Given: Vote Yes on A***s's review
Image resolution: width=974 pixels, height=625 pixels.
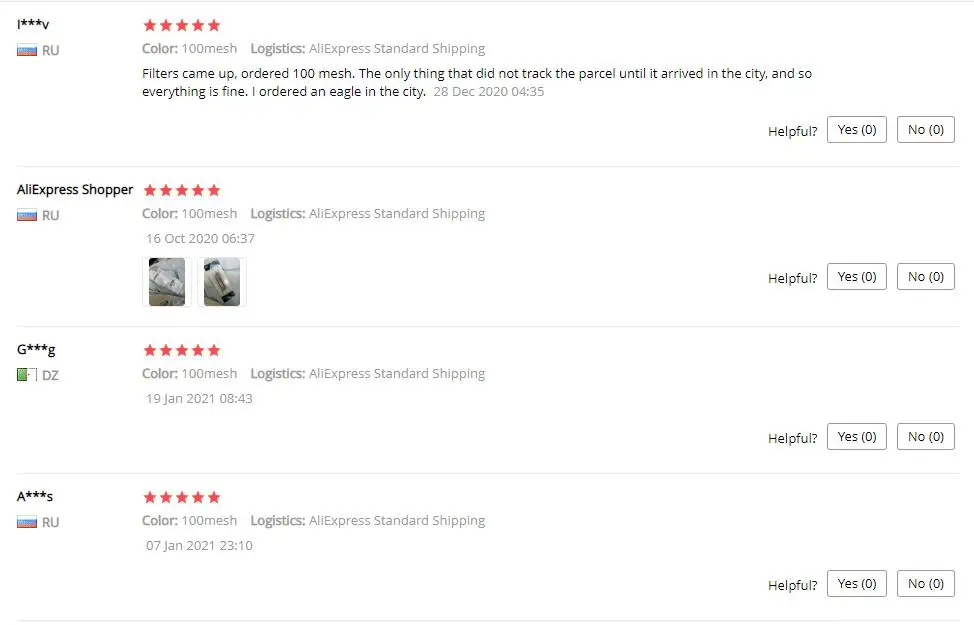Looking at the screenshot, I should [x=857, y=584].
